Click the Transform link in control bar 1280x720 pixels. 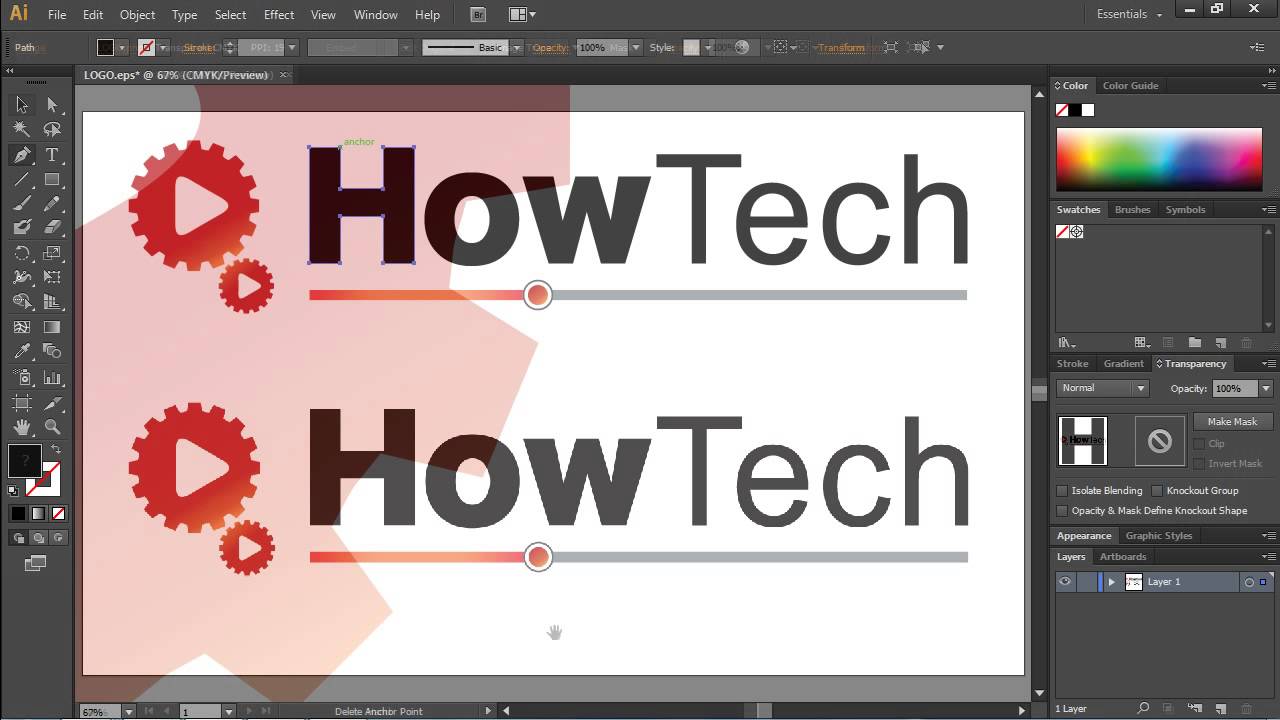840,47
